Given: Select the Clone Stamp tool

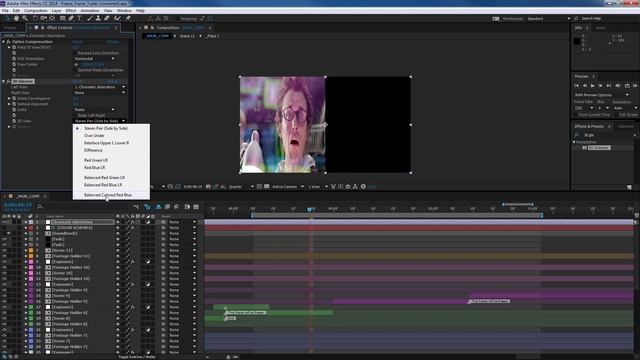Looking at the screenshot, I should pyautogui.click(x=98, y=18).
